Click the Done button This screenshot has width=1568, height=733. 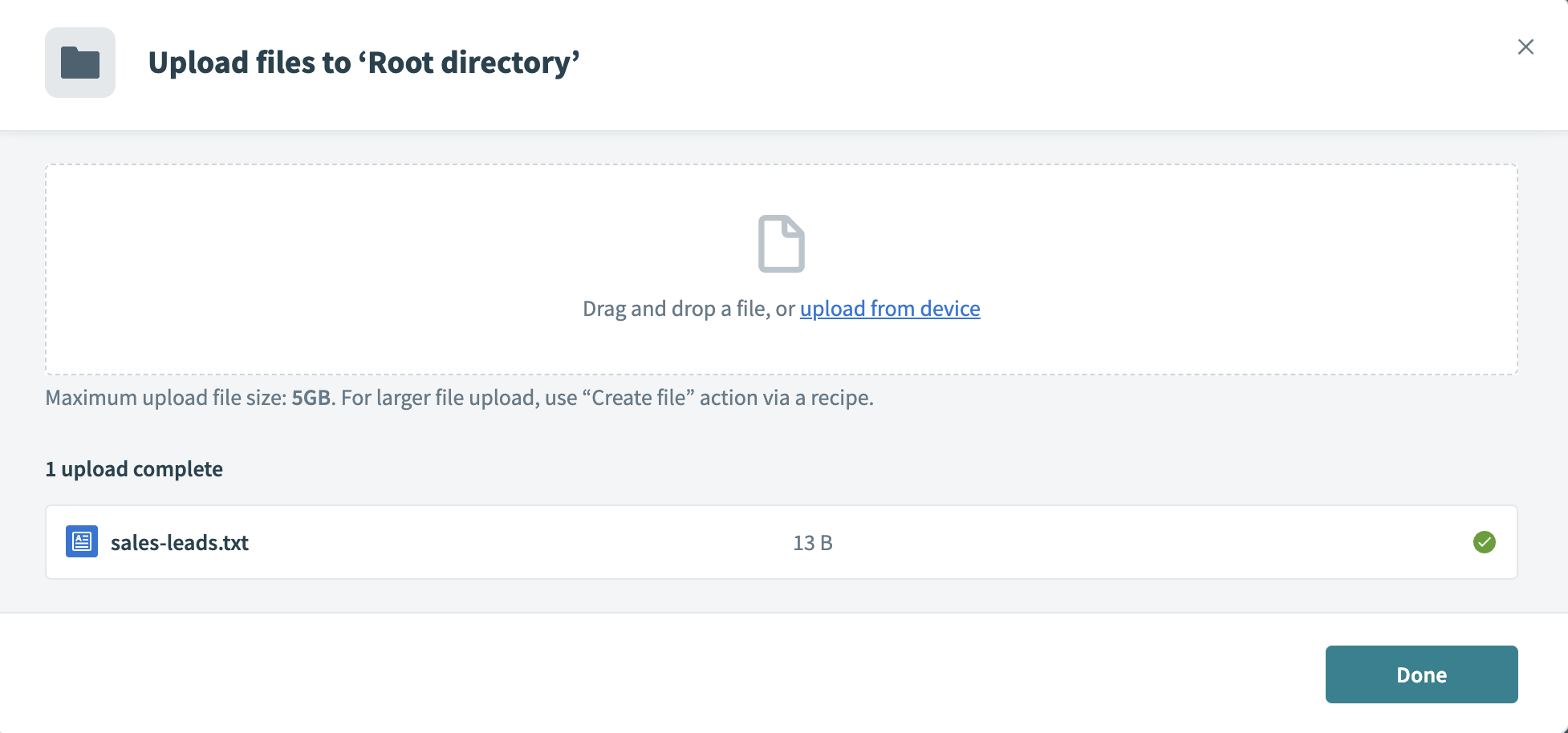[x=1420, y=674]
